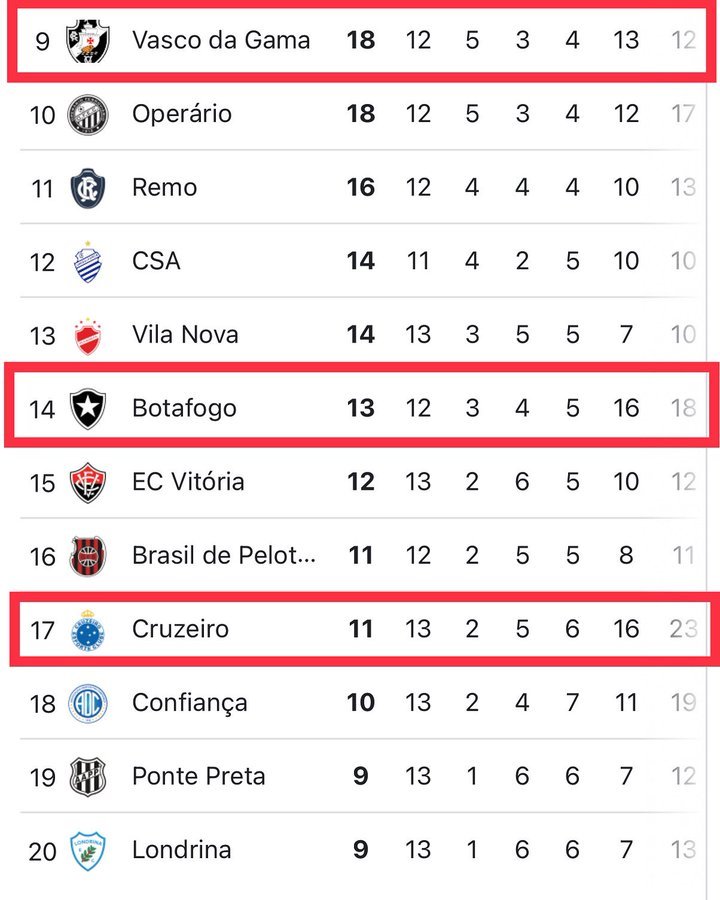Image resolution: width=720 pixels, height=900 pixels.
Task: Click Remo's bold points value 16
Action: click(360, 188)
